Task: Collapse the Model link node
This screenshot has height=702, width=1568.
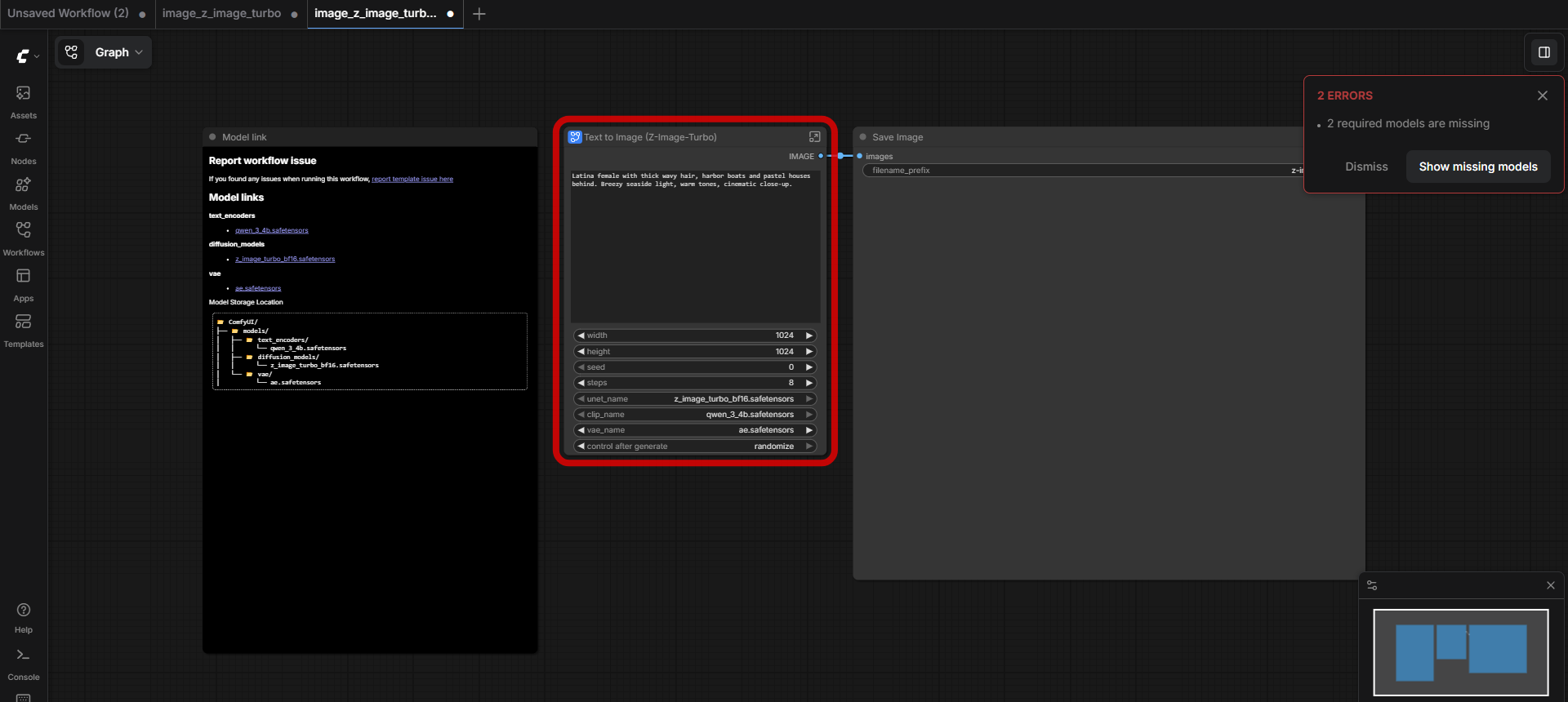Action: pos(212,137)
